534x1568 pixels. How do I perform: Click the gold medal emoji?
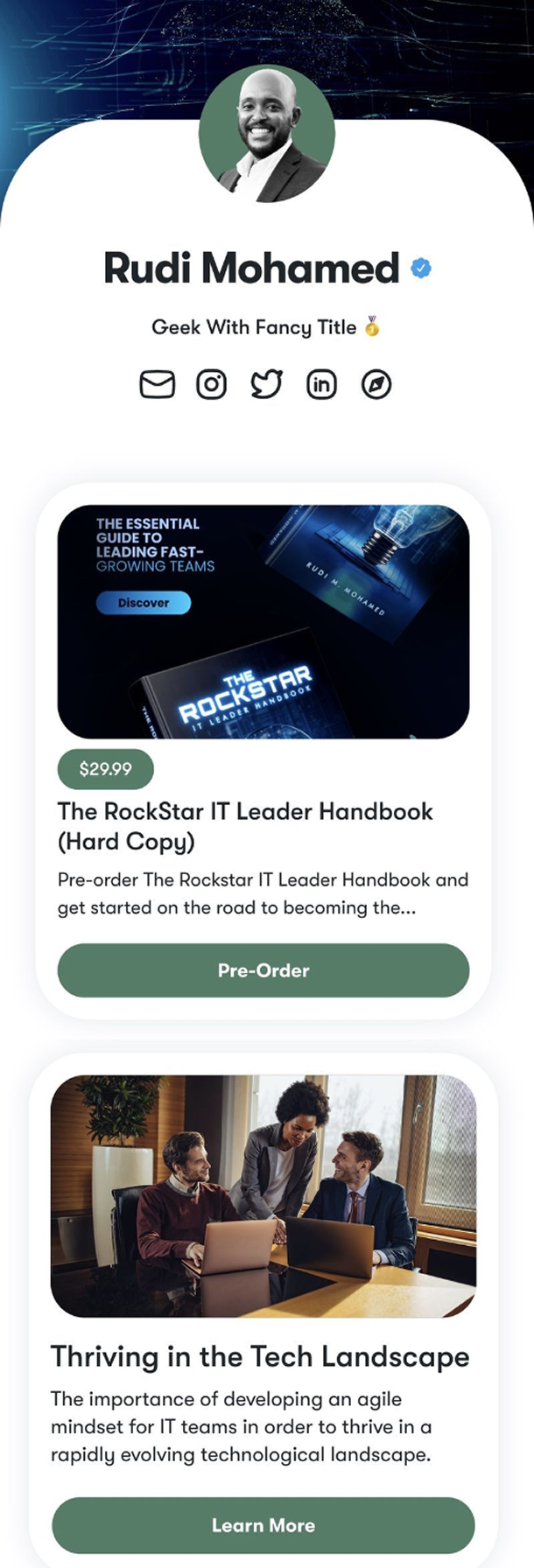pos(372,327)
